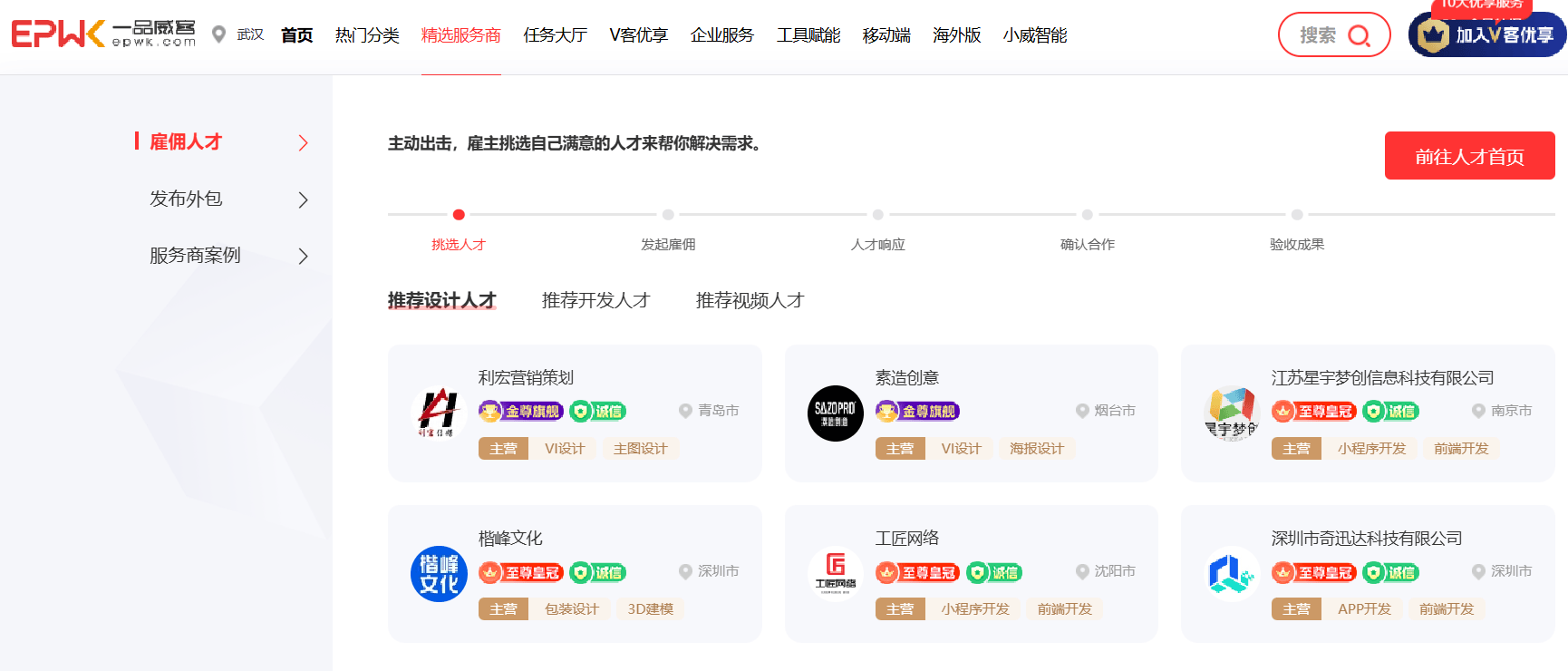Open 精选服务商 navigation item

click(460, 34)
